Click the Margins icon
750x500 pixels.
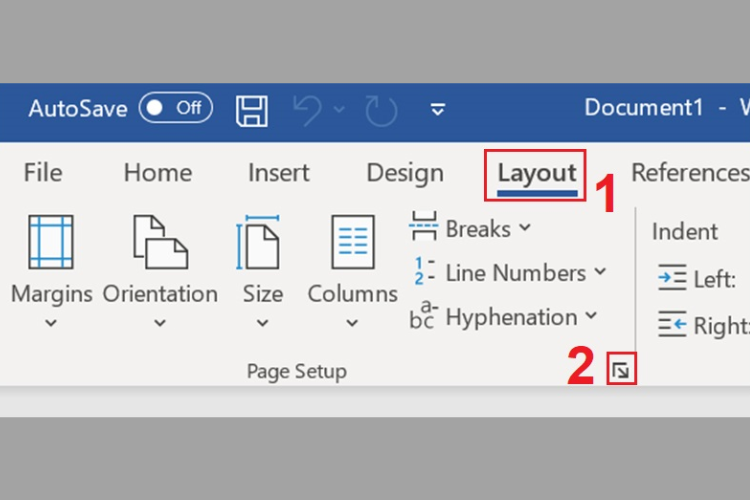point(51,242)
